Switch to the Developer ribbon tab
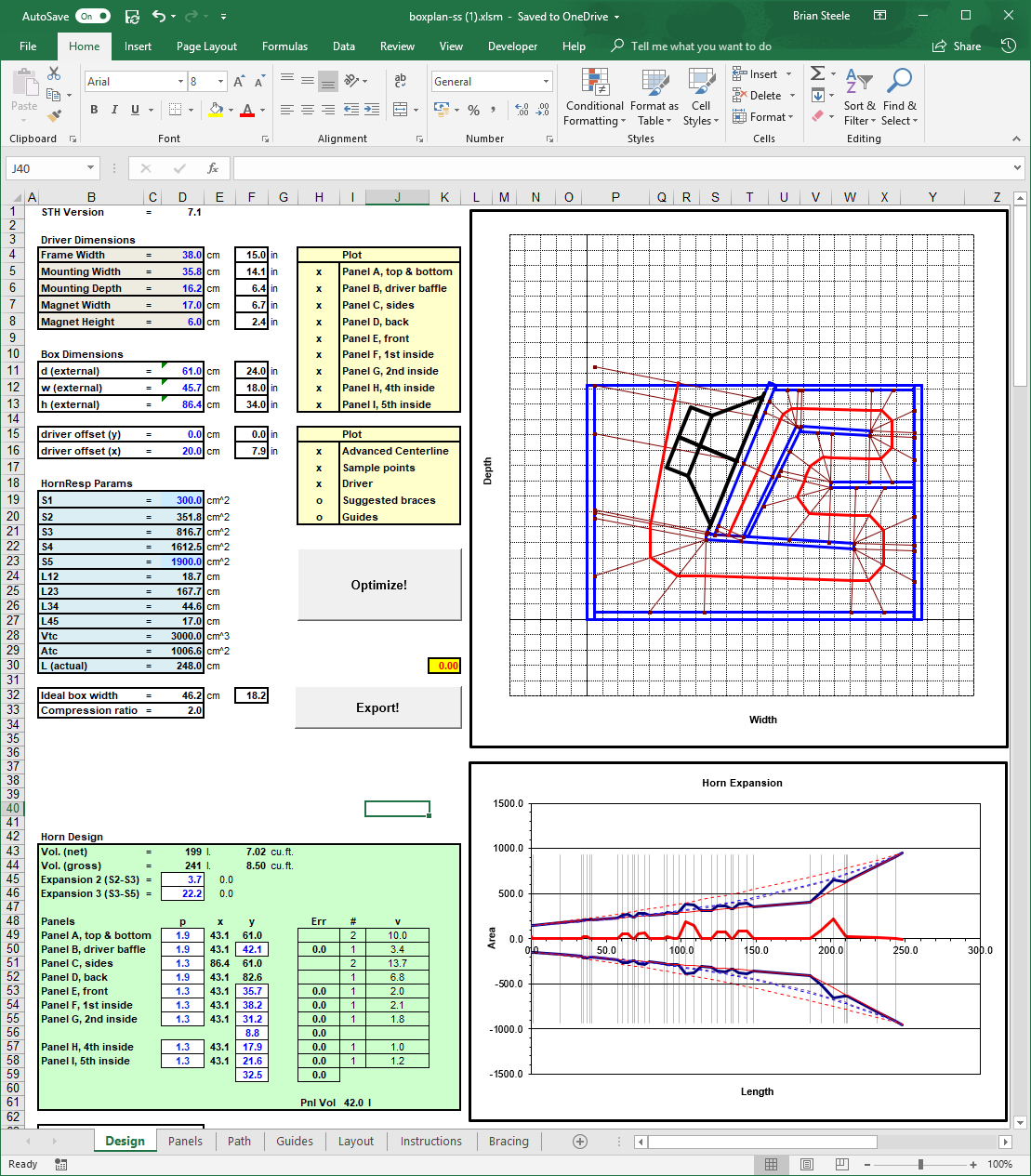The image size is (1031, 1176). (512, 46)
